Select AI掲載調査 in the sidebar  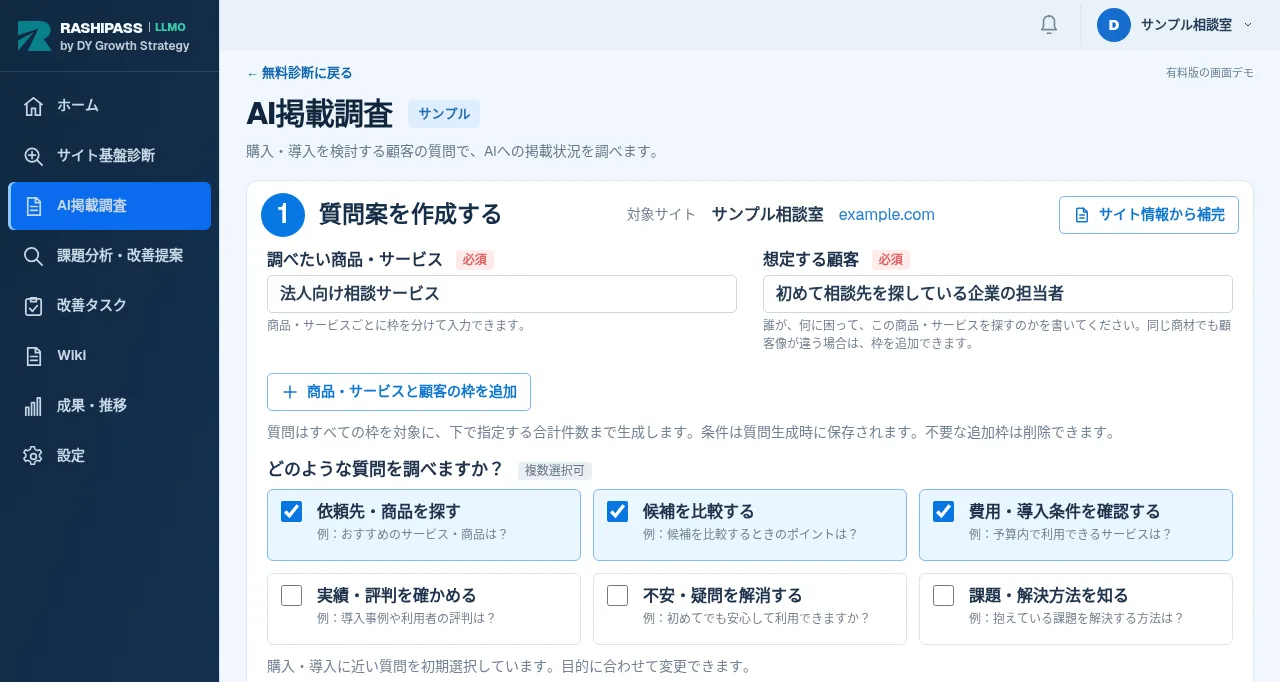tap(109, 206)
